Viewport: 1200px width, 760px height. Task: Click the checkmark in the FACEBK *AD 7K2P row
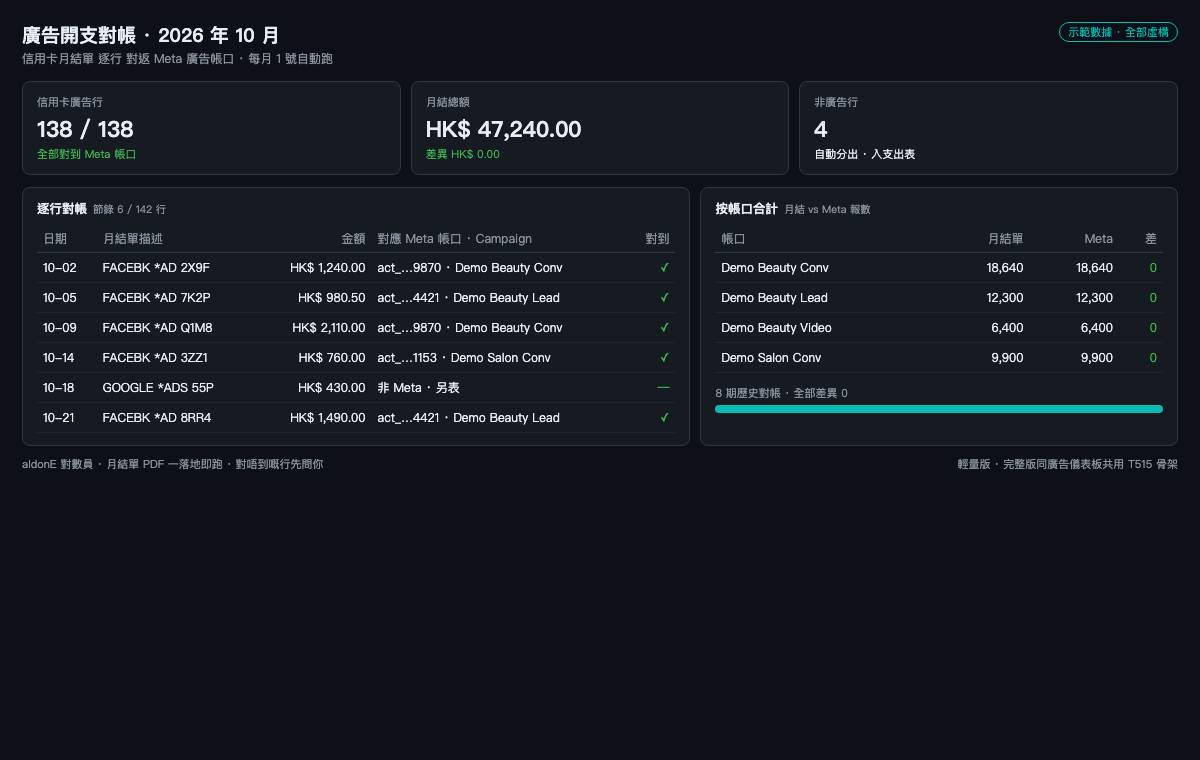tap(664, 298)
